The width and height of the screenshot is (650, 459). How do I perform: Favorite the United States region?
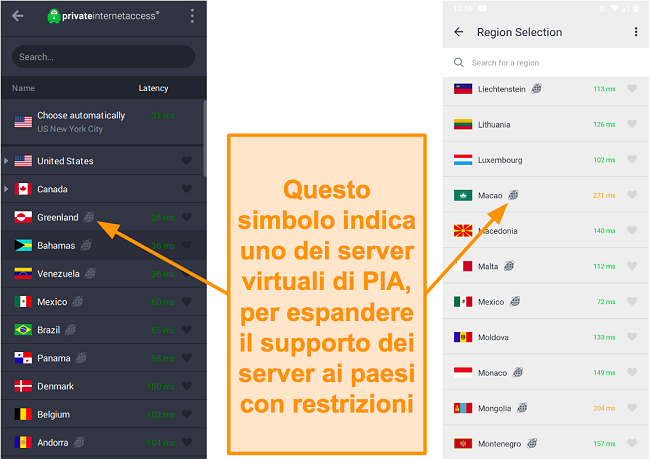coord(187,160)
